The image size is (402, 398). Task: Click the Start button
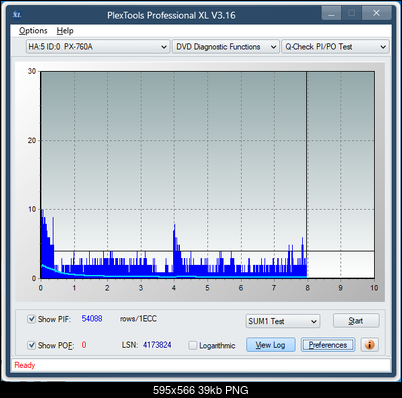tap(356, 321)
